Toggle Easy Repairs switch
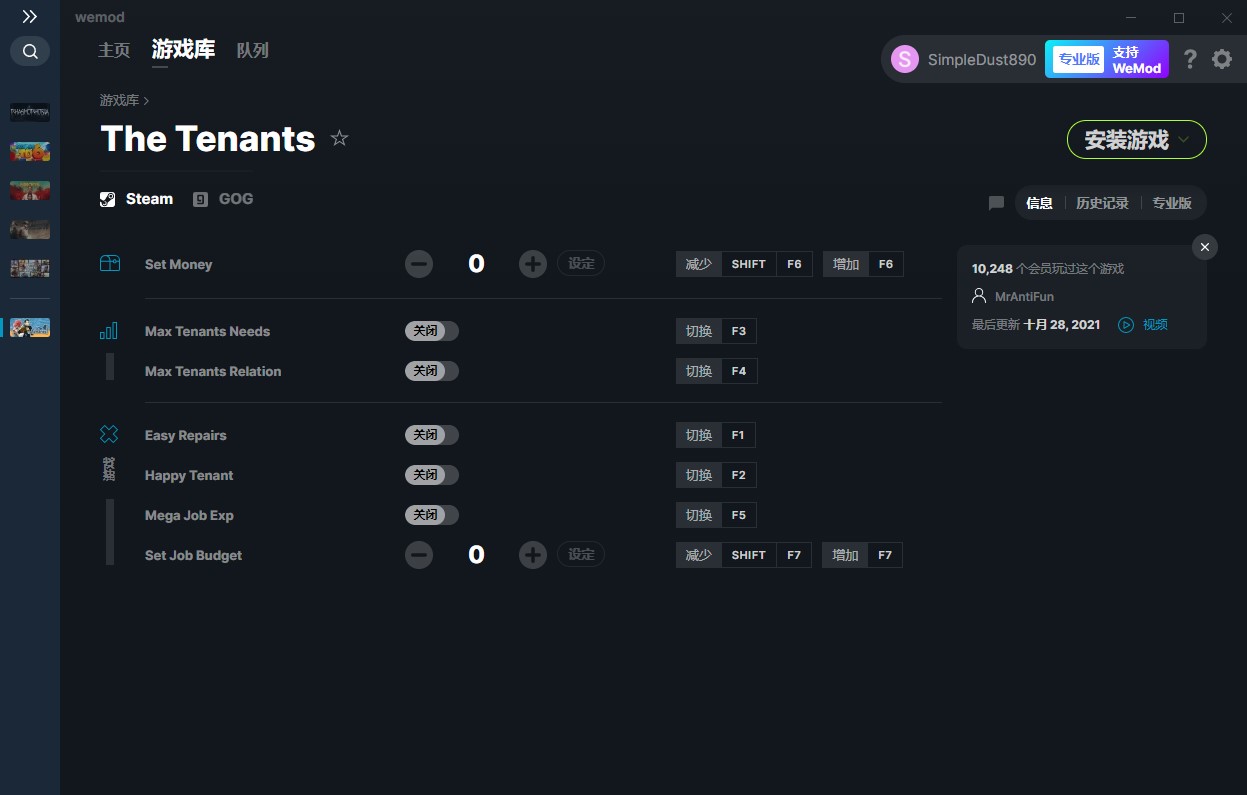The image size is (1247, 795). [x=432, y=435]
